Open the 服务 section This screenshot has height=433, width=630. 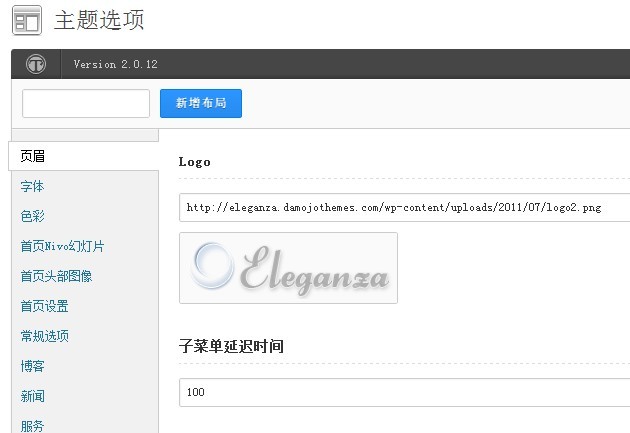tap(32, 425)
